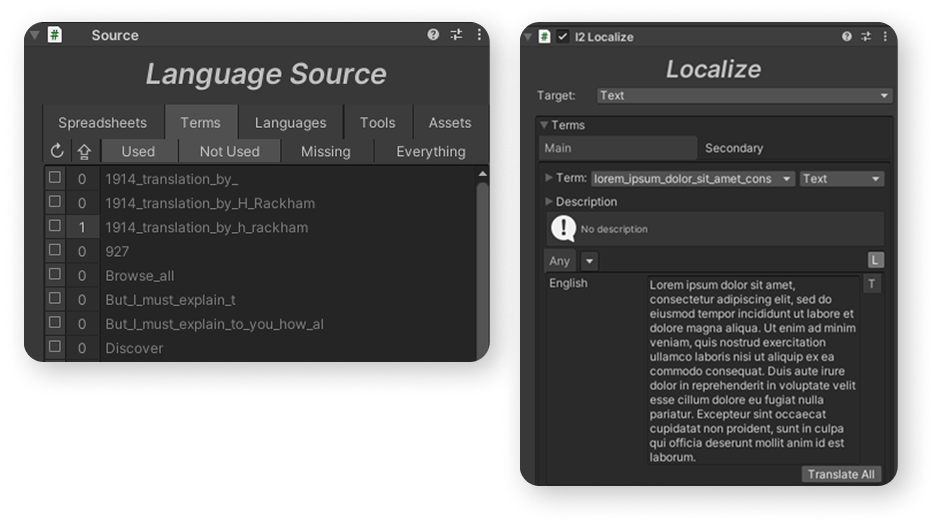Viewport: 935px width, 524px height.
Task: Open help for the I2 Localize component
Action: 847,36
